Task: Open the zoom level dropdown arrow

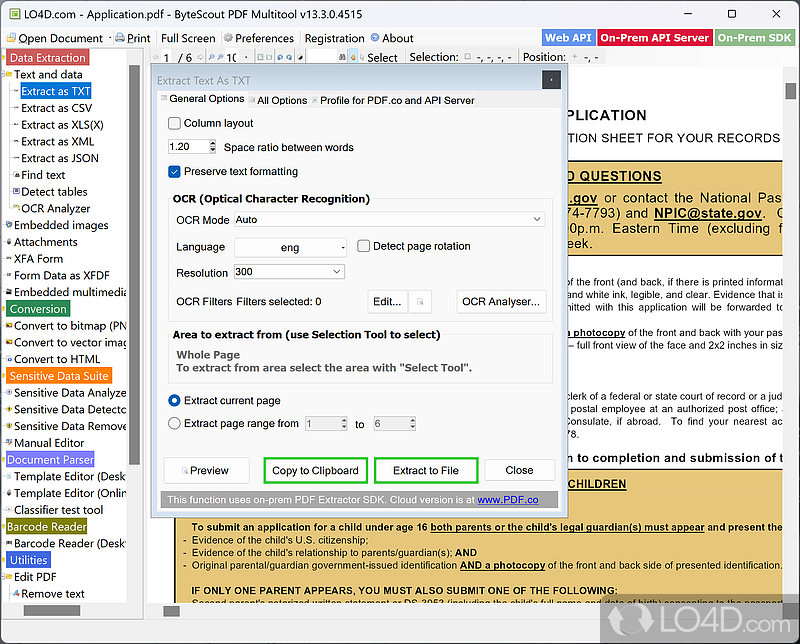Action: 246,57
